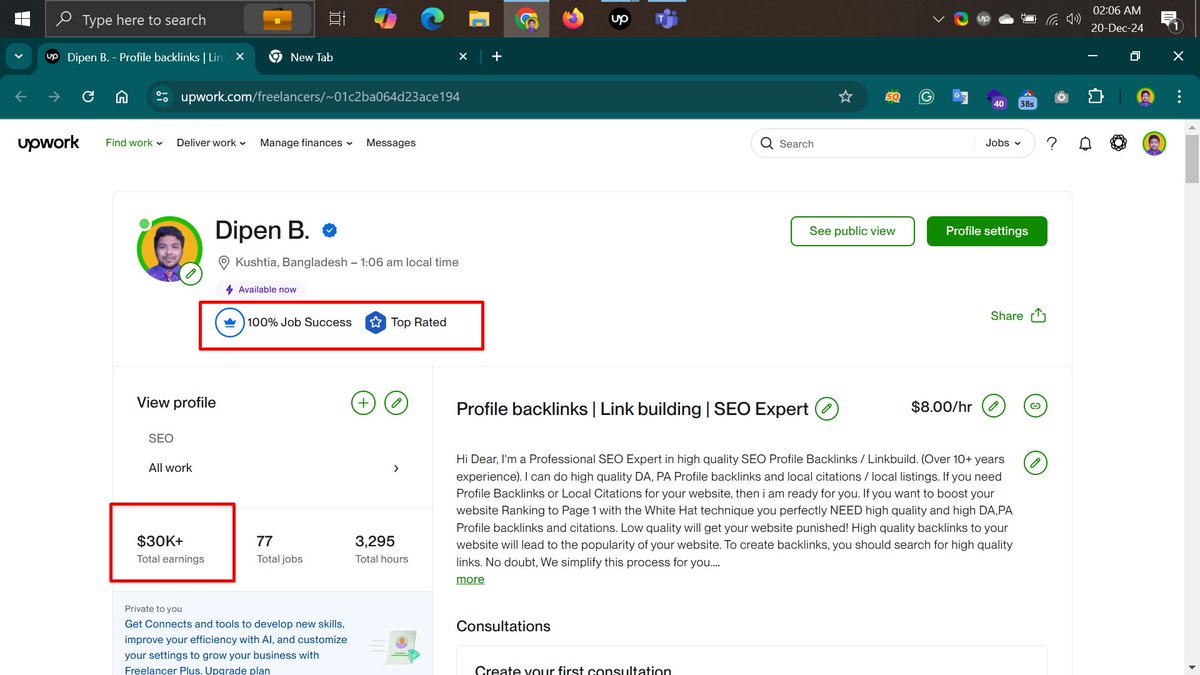Click the Top Rated star badge

[x=375, y=322]
